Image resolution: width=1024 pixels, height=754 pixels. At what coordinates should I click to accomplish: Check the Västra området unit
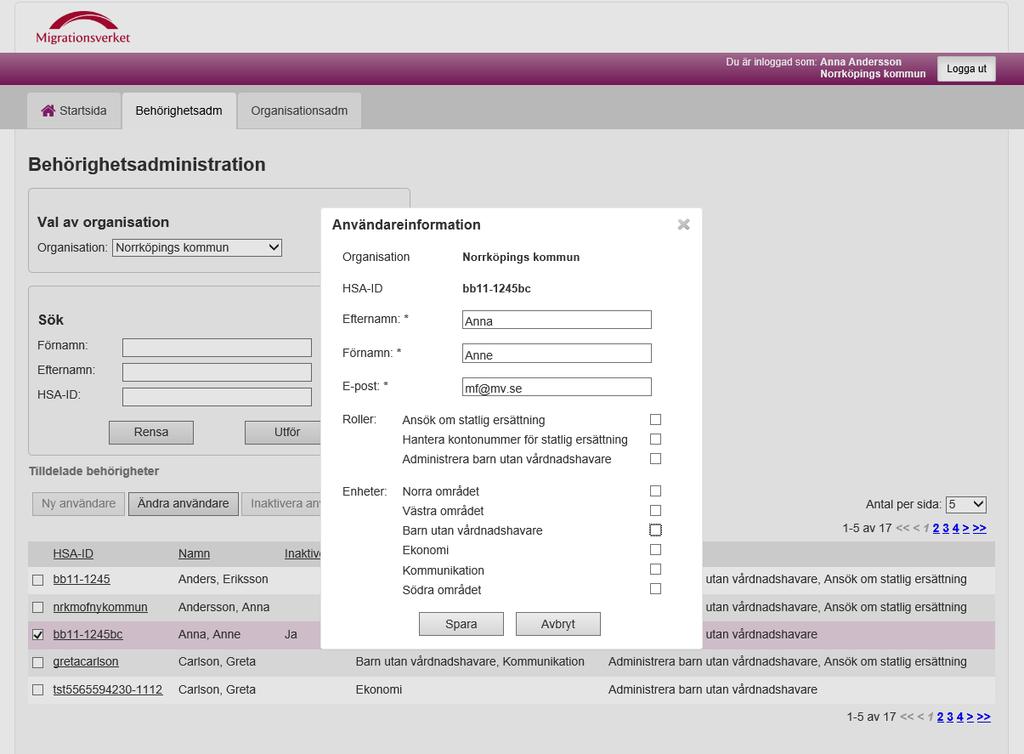(656, 511)
